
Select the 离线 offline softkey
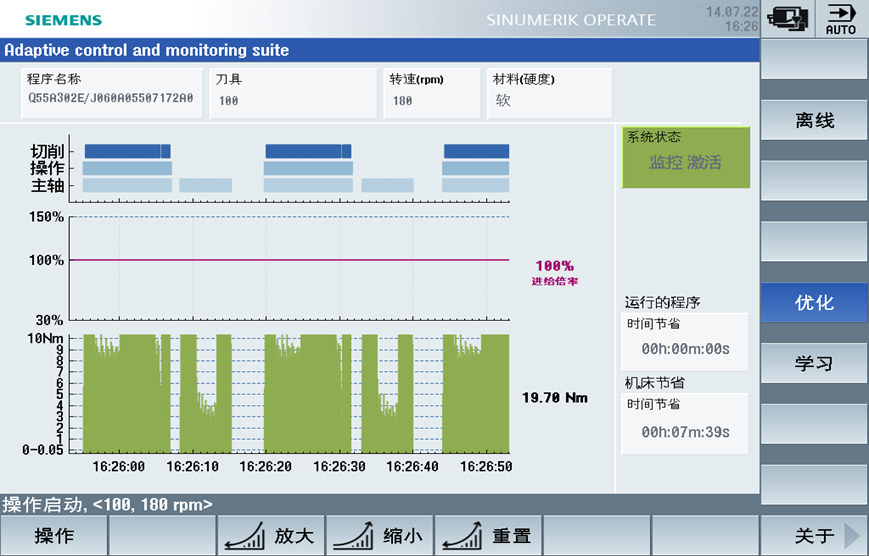pos(814,121)
